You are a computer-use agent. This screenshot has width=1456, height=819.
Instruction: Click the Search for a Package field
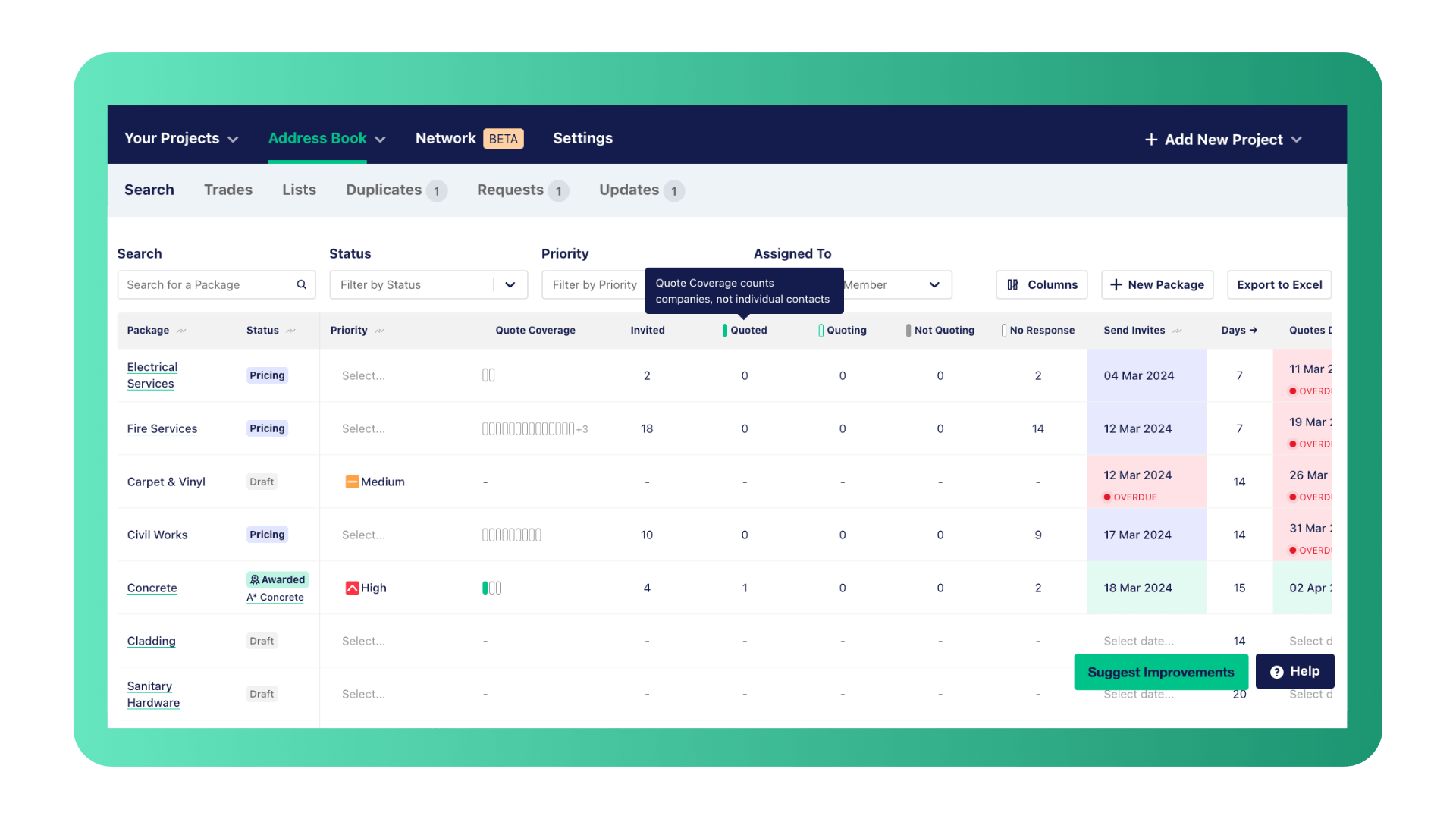(x=206, y=284)
